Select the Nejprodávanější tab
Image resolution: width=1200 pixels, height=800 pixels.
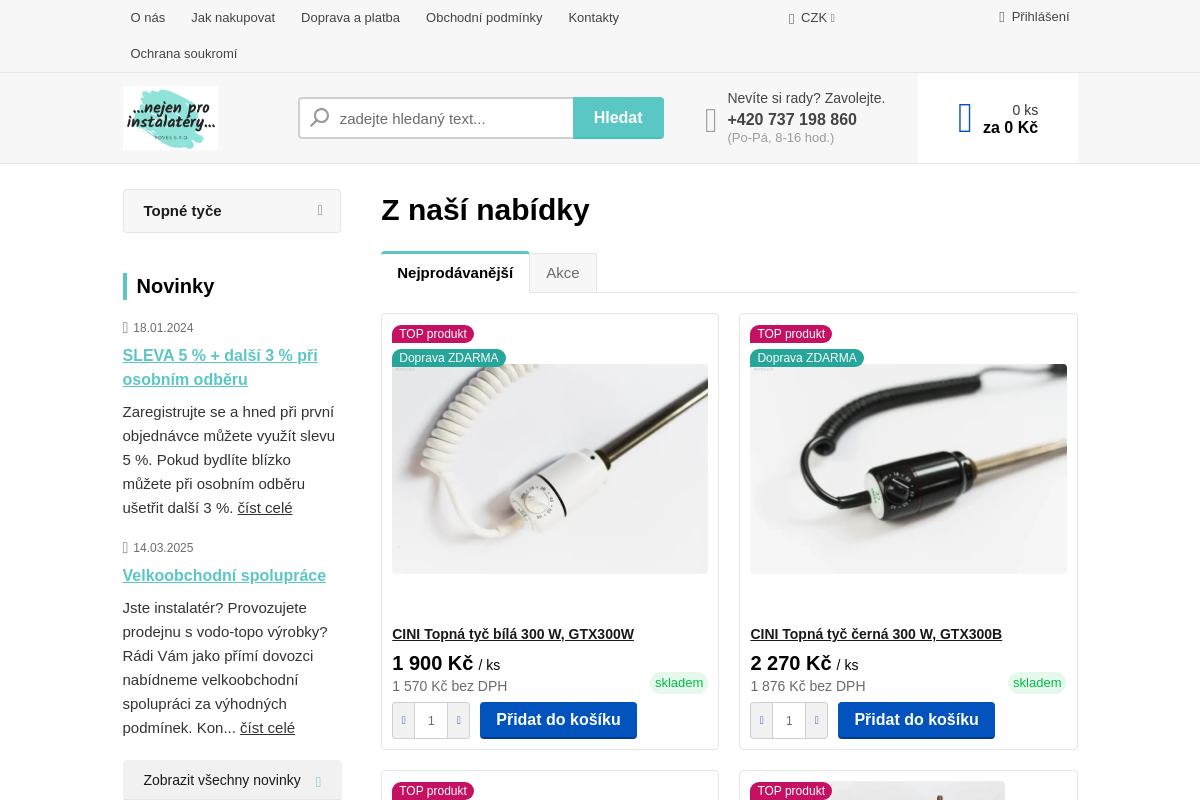455,272
